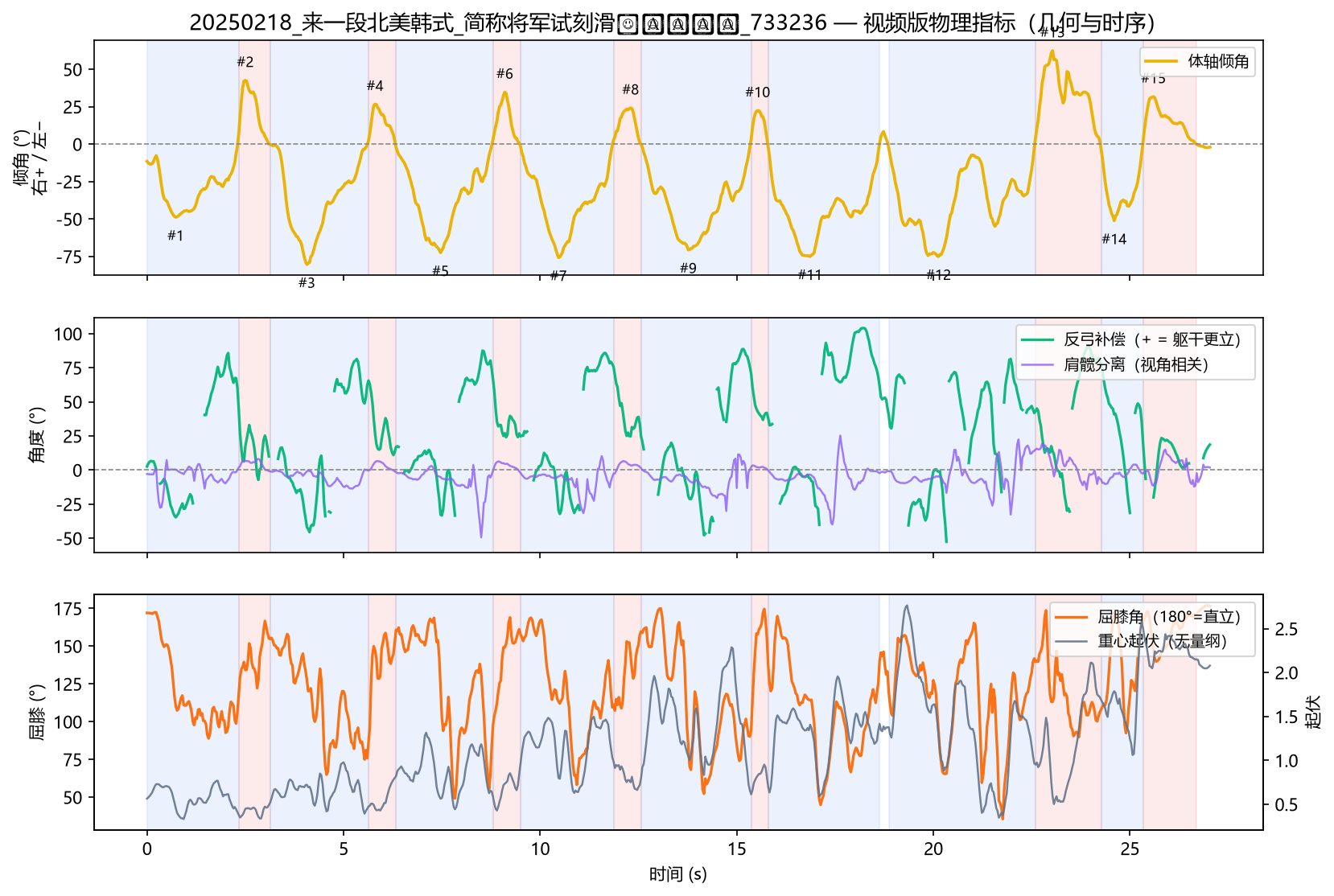Click the 反弓补偿 legend entry text
The height and width of the screenshot is (896, 1334).
[x=1152, y=339]
